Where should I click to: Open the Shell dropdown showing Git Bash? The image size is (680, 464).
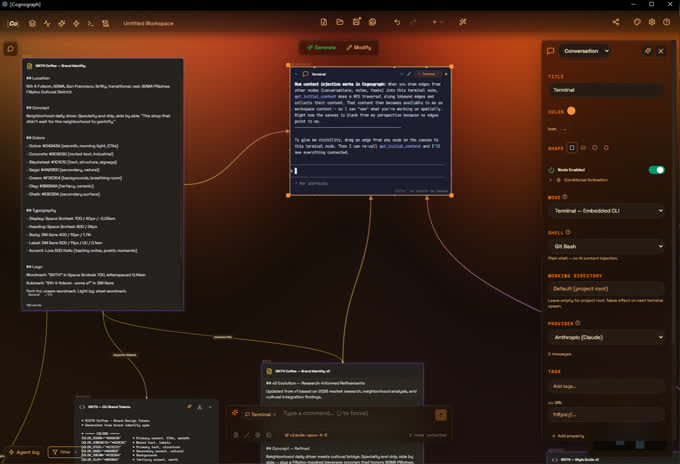(606, 246)
